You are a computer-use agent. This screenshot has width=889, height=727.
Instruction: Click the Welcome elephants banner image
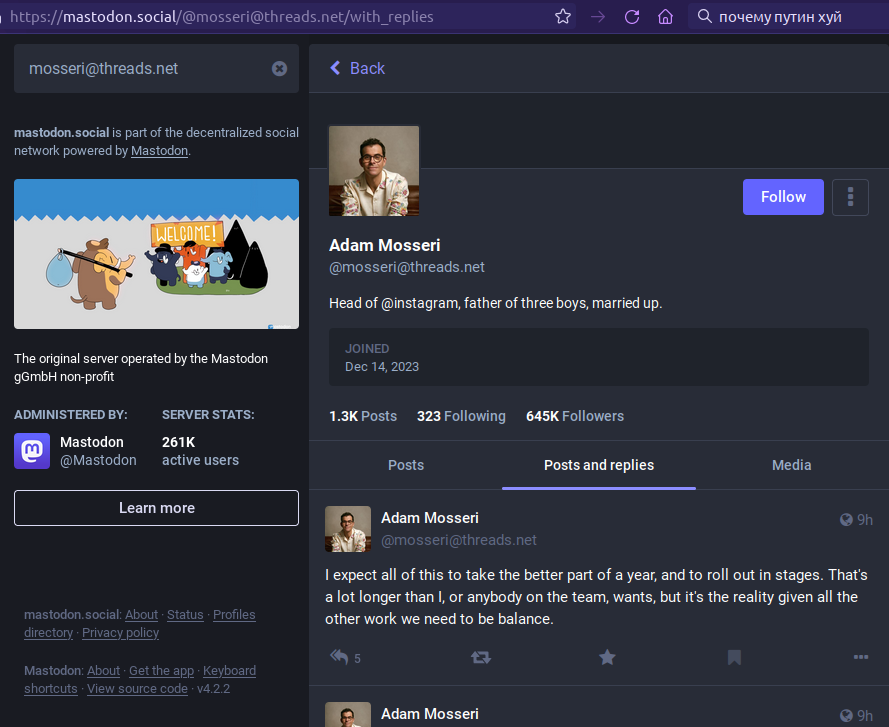156,254
